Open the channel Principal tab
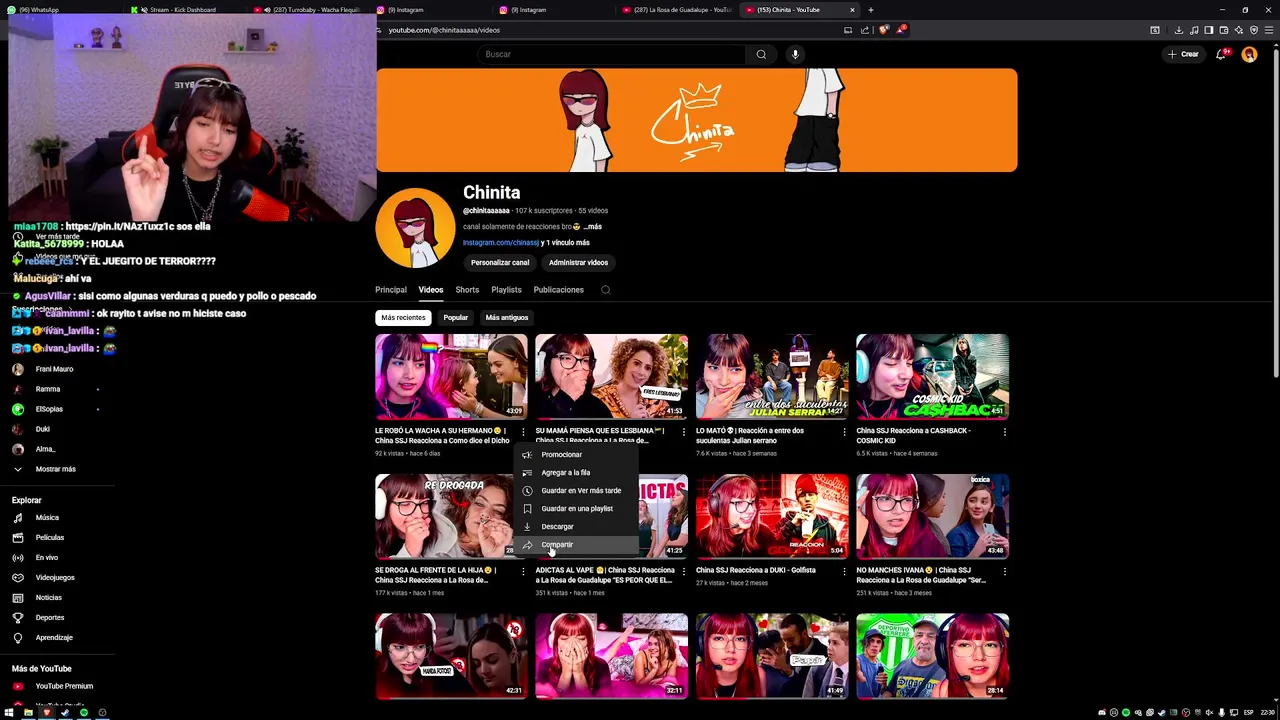This screenshot has width=1280, height=720. tap(391, 290)
